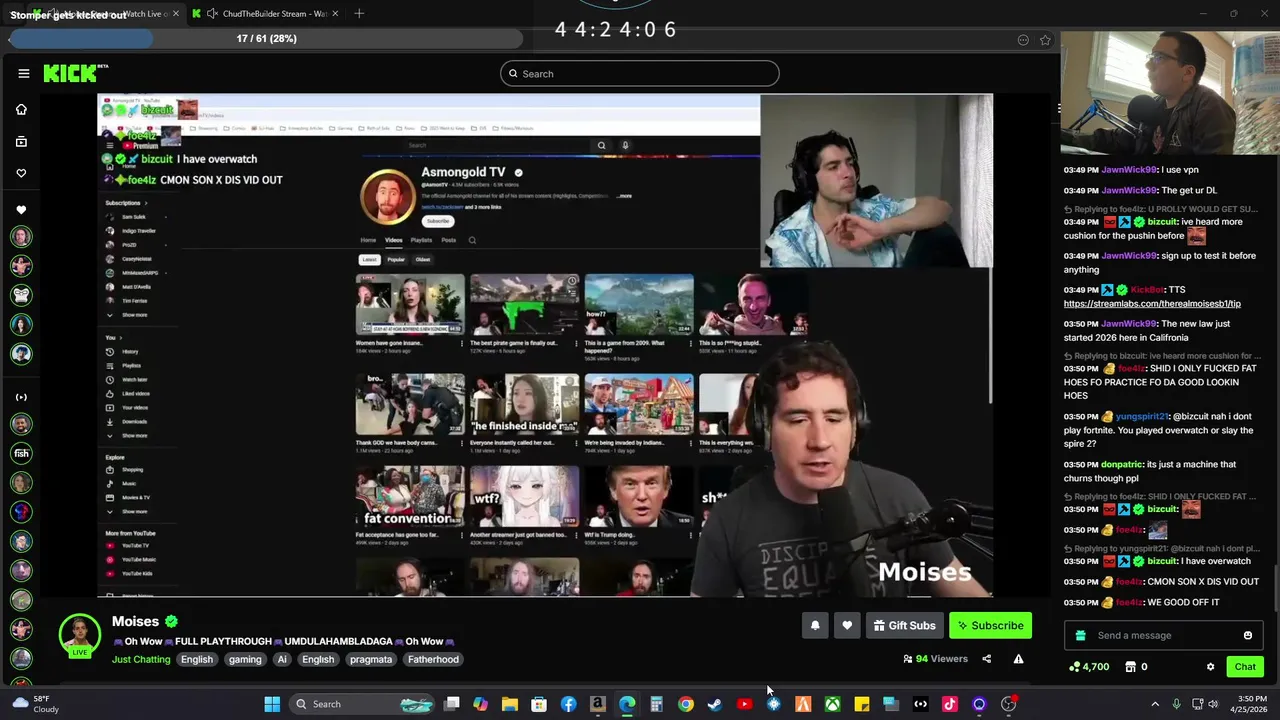The width and height of the screenshot is (1280, 720).
Task: Click the chat scrollbar
Action: click(1275, 590)
